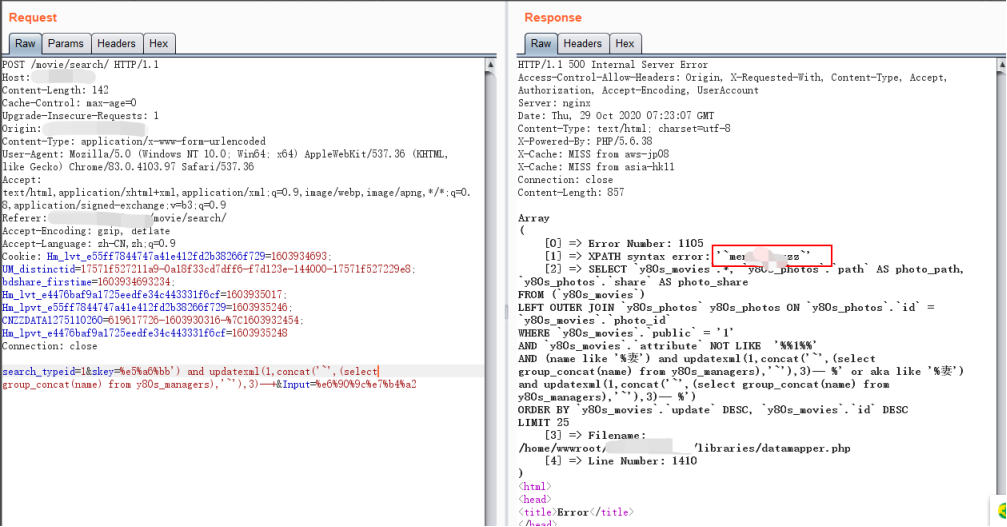Switch to the Request Raw tab
Viewport: 1007px width, 527px height.
pos(25,44)
